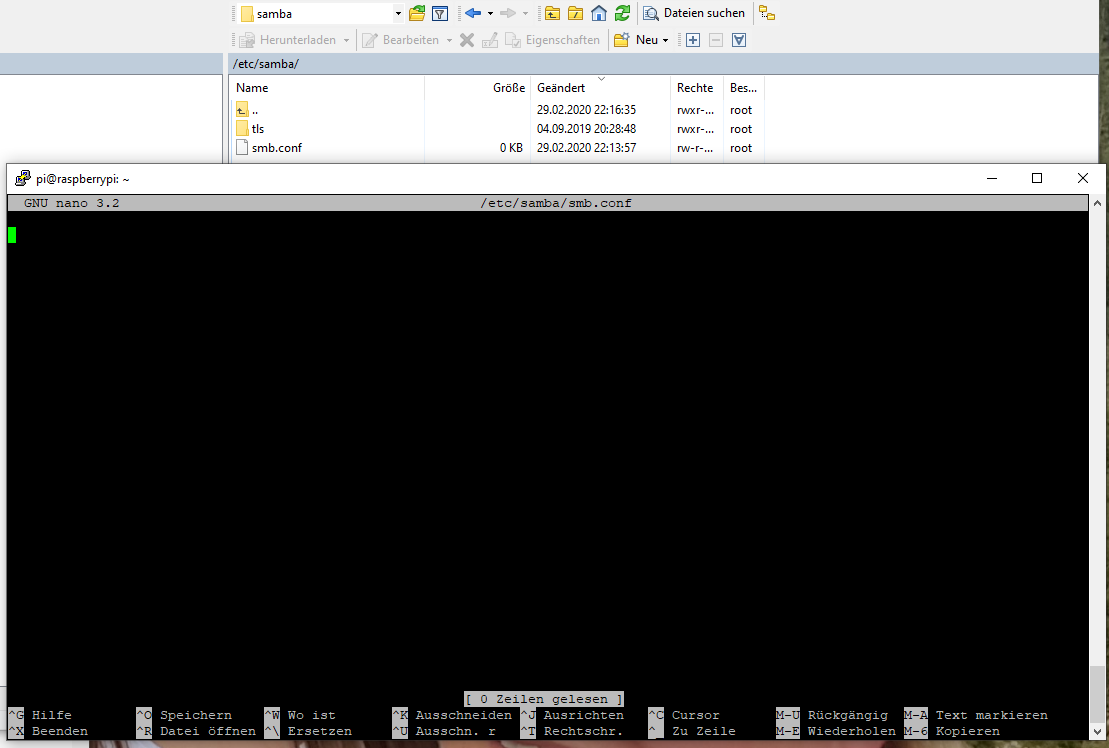This screenshot has height=748, width=1109.
Task: Expand the Neu dropdown arrow
Action: (666, 40)
